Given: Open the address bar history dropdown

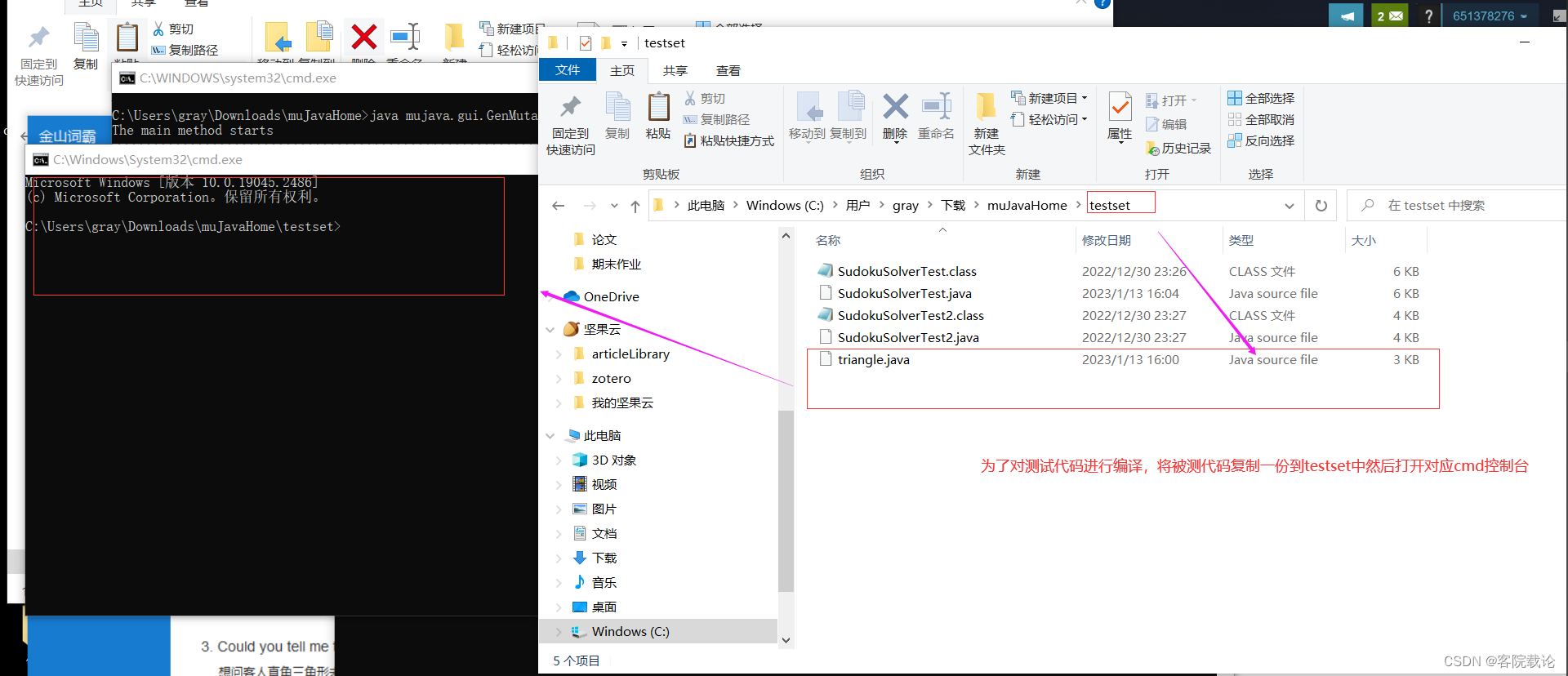Looking at the screenshot, I should point(1289,206).
